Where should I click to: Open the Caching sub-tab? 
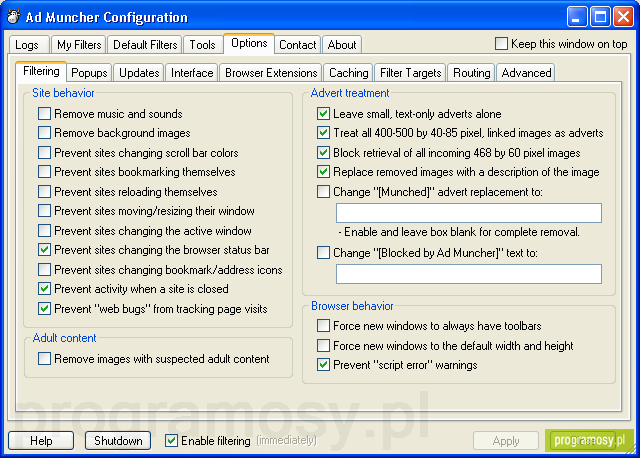click(x=349, y=73)
